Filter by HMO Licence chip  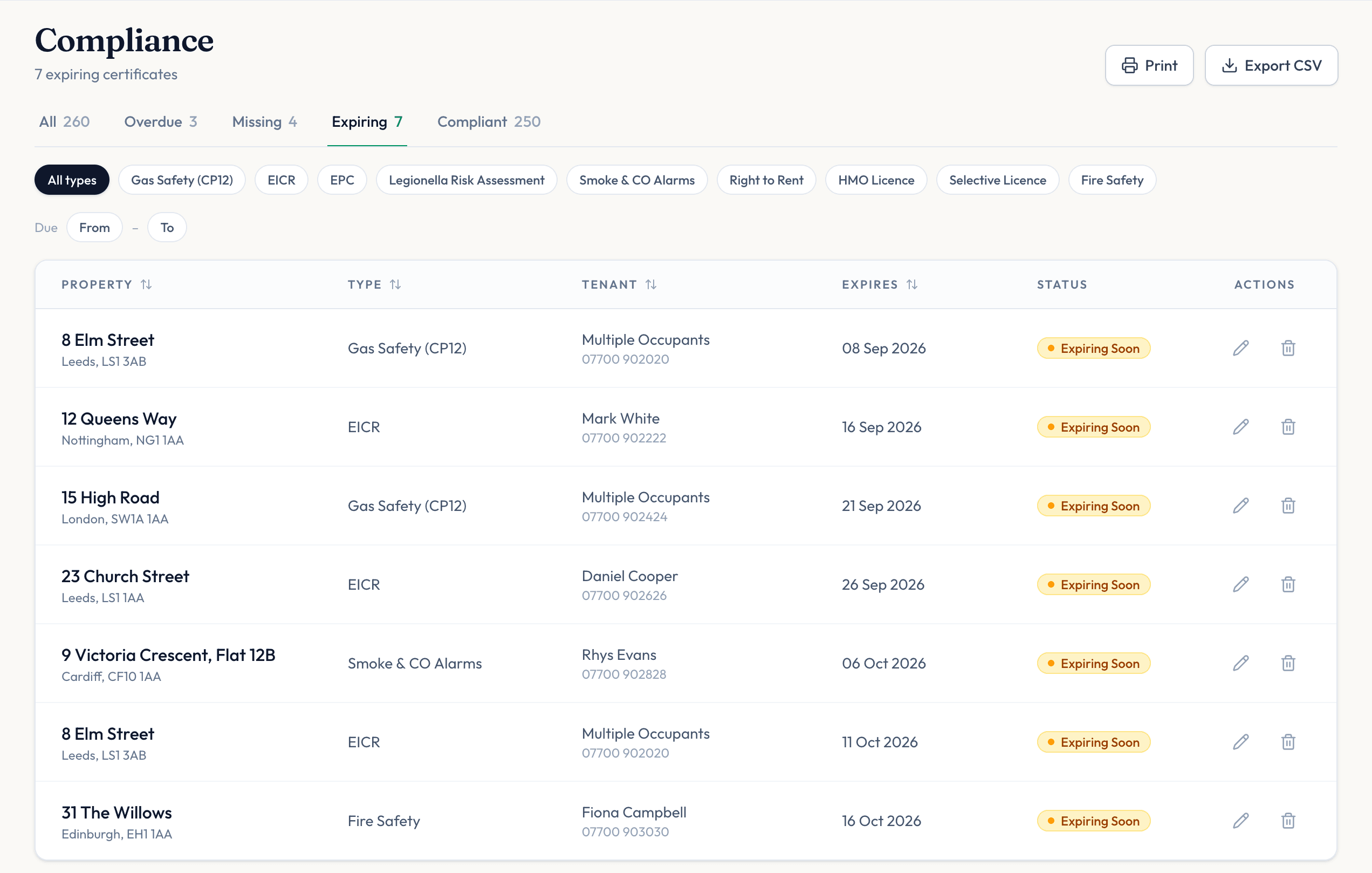tap(876, 180)
